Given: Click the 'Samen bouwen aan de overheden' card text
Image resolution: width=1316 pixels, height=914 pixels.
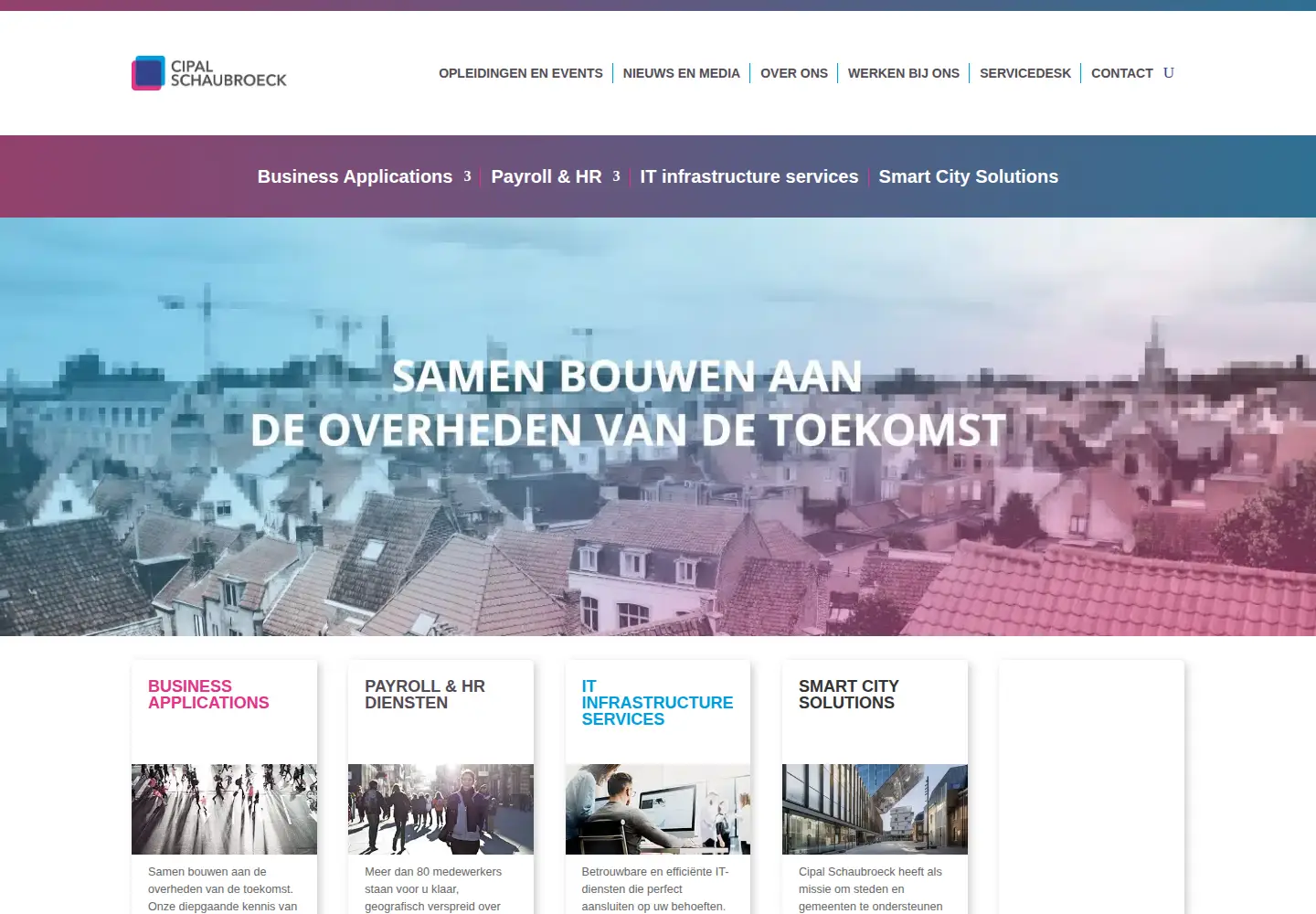Looking at the screenshot, I should (222, 889).
